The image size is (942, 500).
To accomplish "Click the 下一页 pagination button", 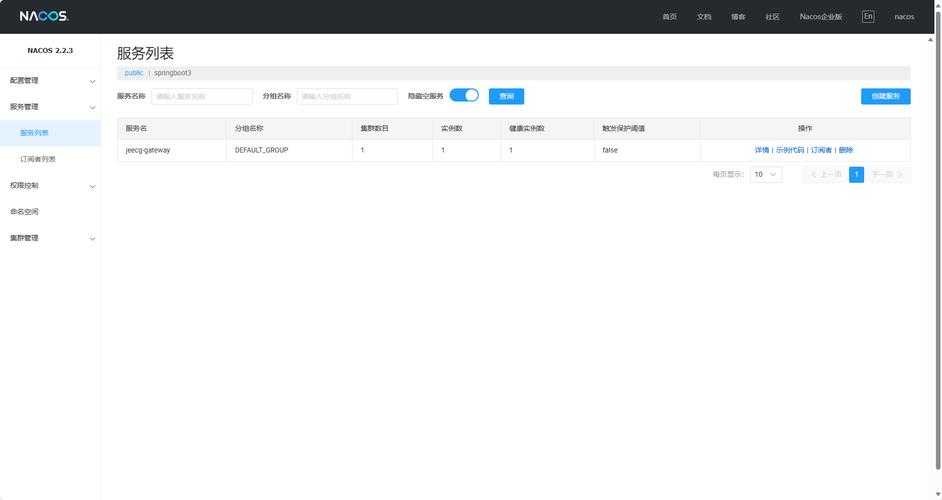I will point(887,174).
